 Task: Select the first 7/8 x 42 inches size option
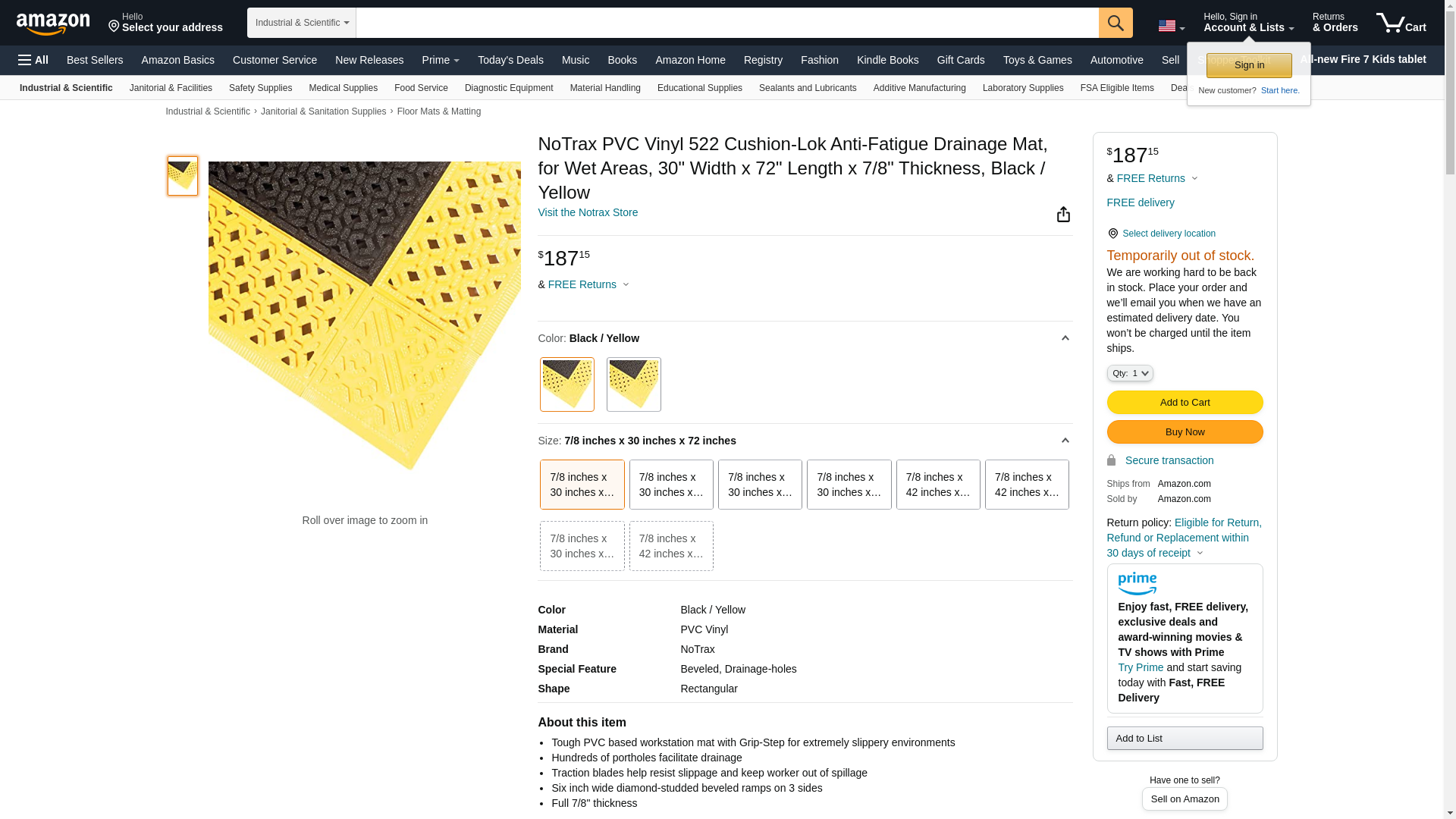click(x=937, y=485)
